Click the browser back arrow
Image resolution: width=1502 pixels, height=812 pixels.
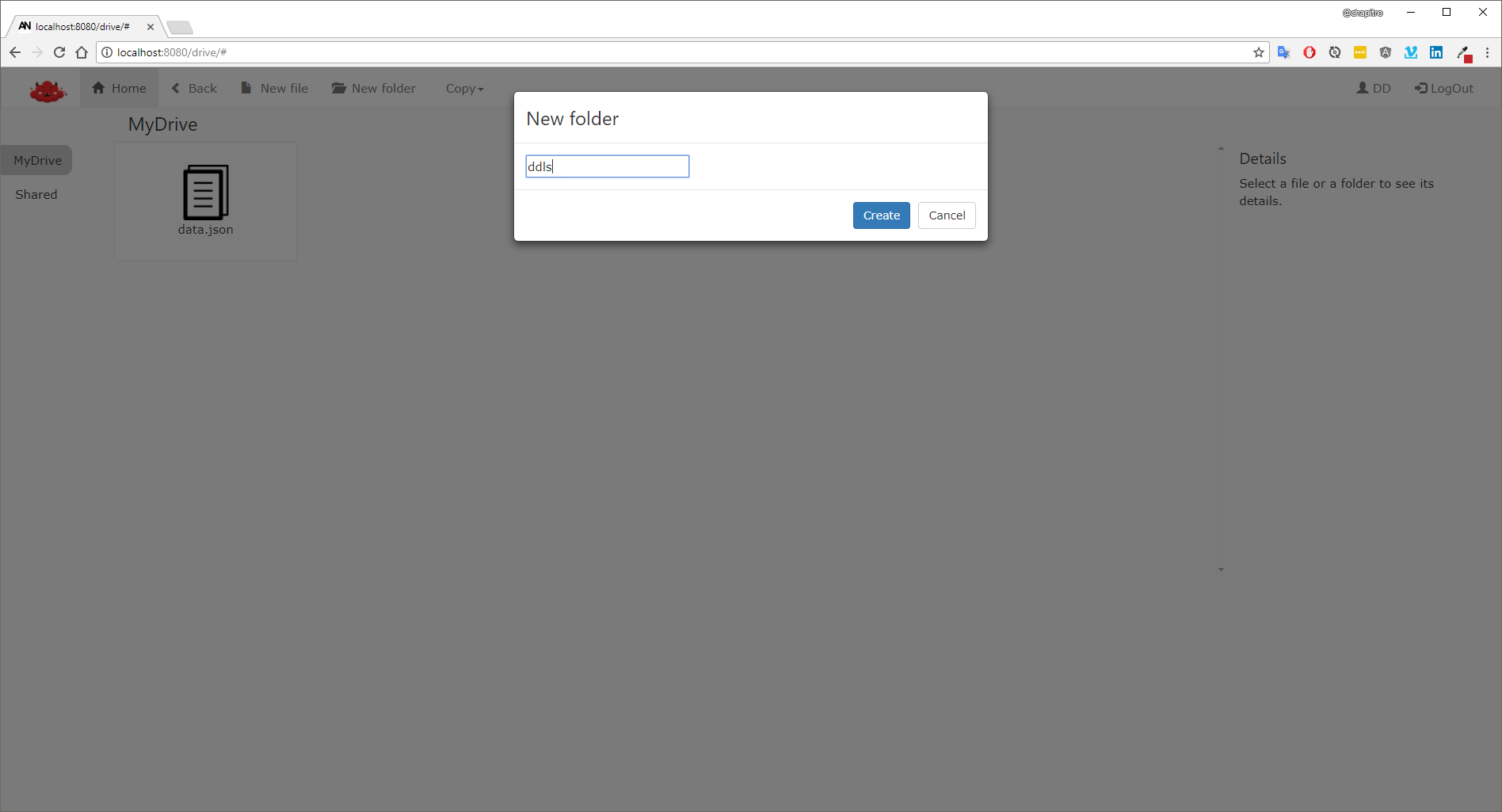pos(15,52)
